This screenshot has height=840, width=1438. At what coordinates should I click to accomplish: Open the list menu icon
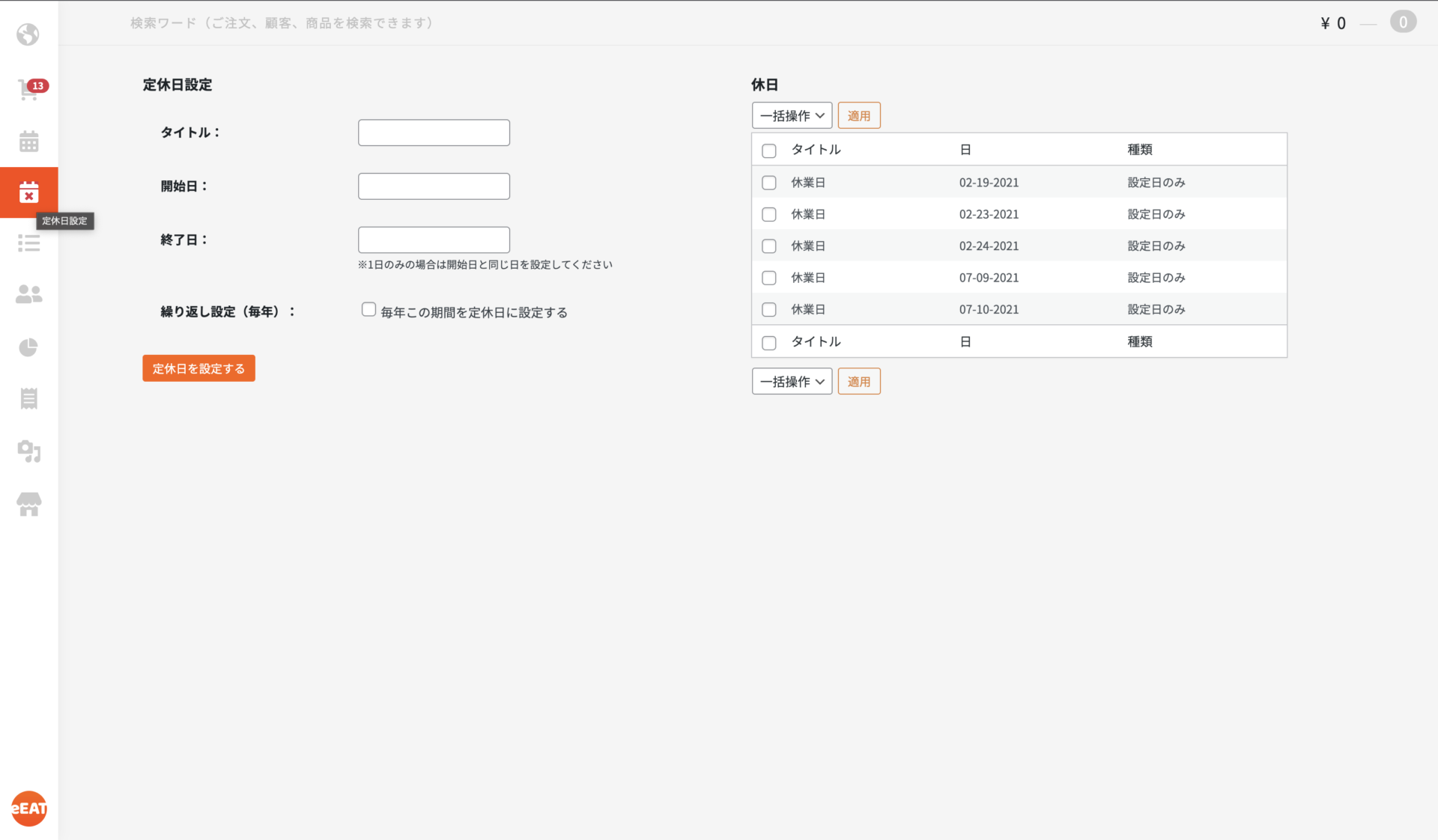(x=28, y=243)
